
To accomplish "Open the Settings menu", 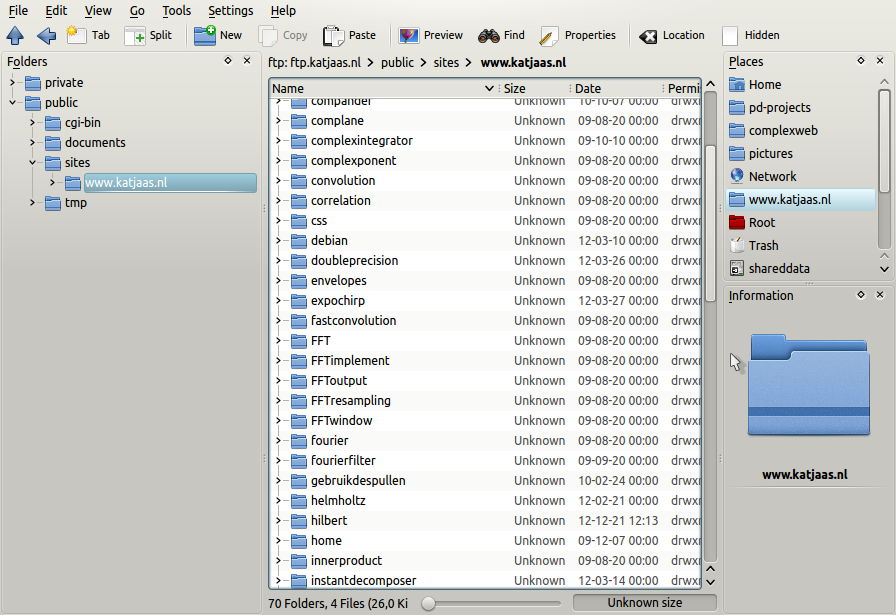I will coord(230,11).
